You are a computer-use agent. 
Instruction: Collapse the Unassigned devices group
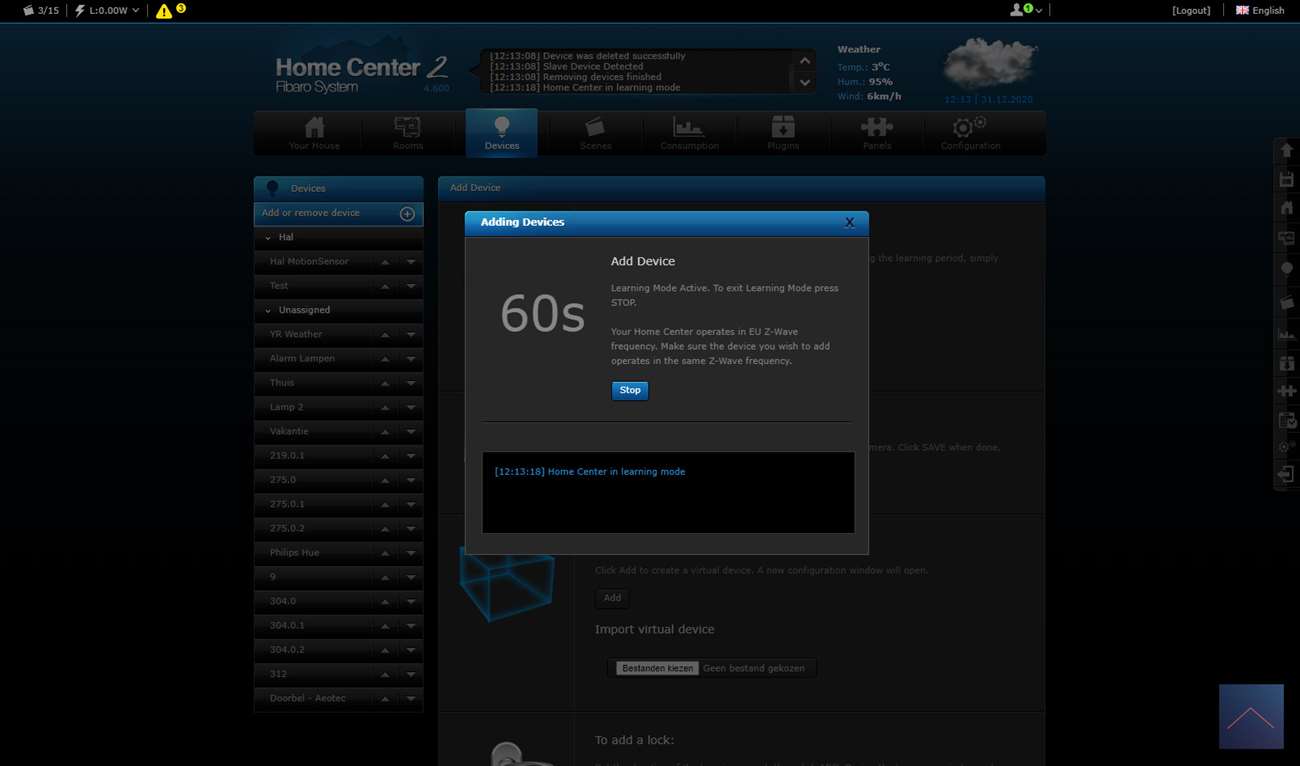click(x=268, y=311)
